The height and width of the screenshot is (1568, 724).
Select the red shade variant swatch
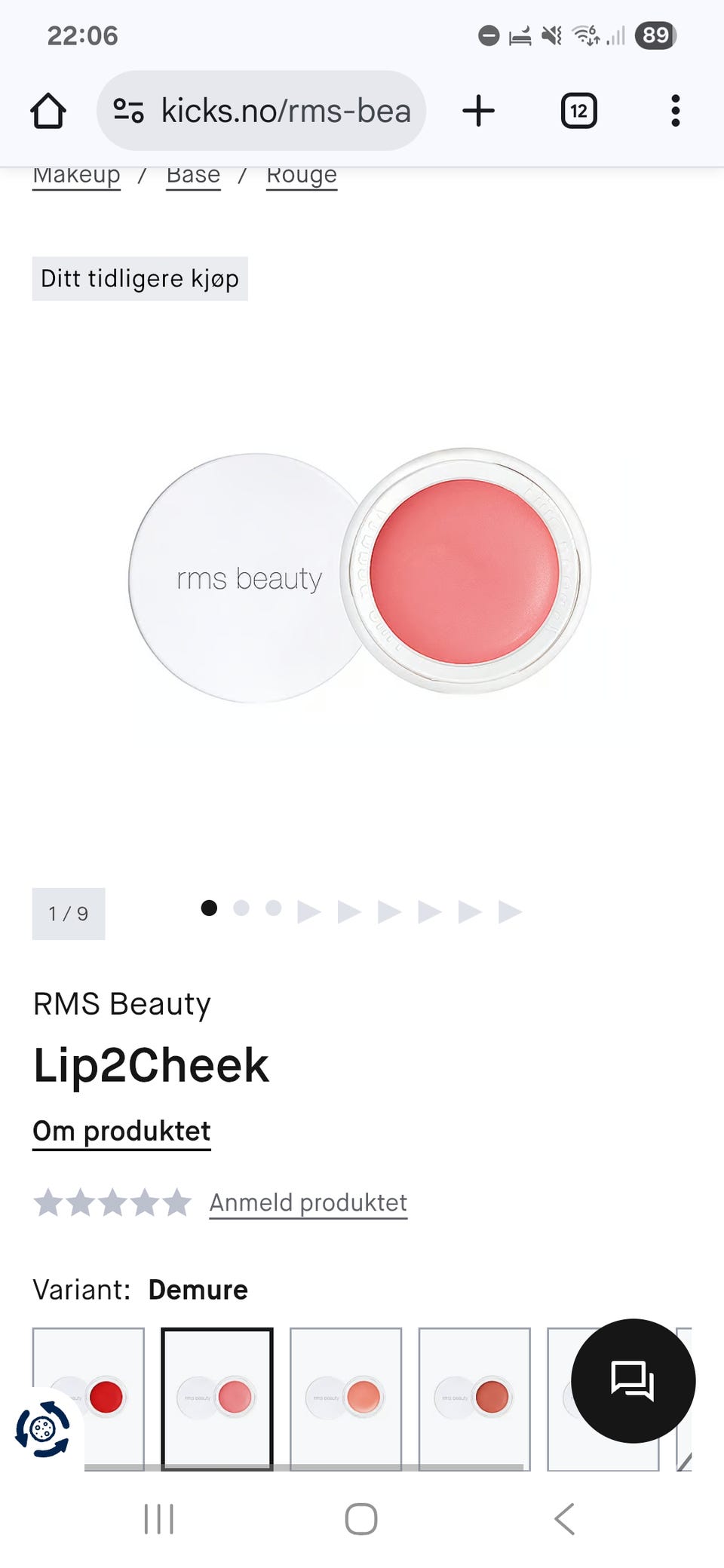pos(88,1398)
